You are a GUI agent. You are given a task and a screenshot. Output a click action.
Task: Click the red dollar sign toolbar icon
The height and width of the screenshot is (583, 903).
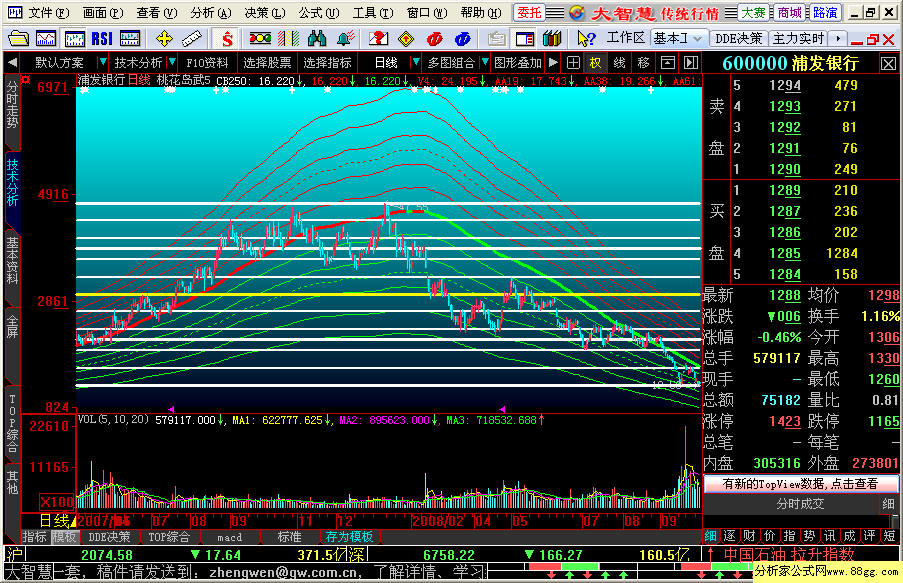click(227, 39)
